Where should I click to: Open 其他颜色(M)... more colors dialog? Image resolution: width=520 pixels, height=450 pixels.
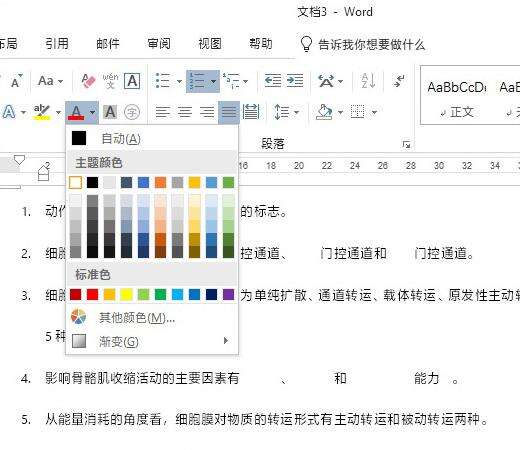(x=152, y=317)
